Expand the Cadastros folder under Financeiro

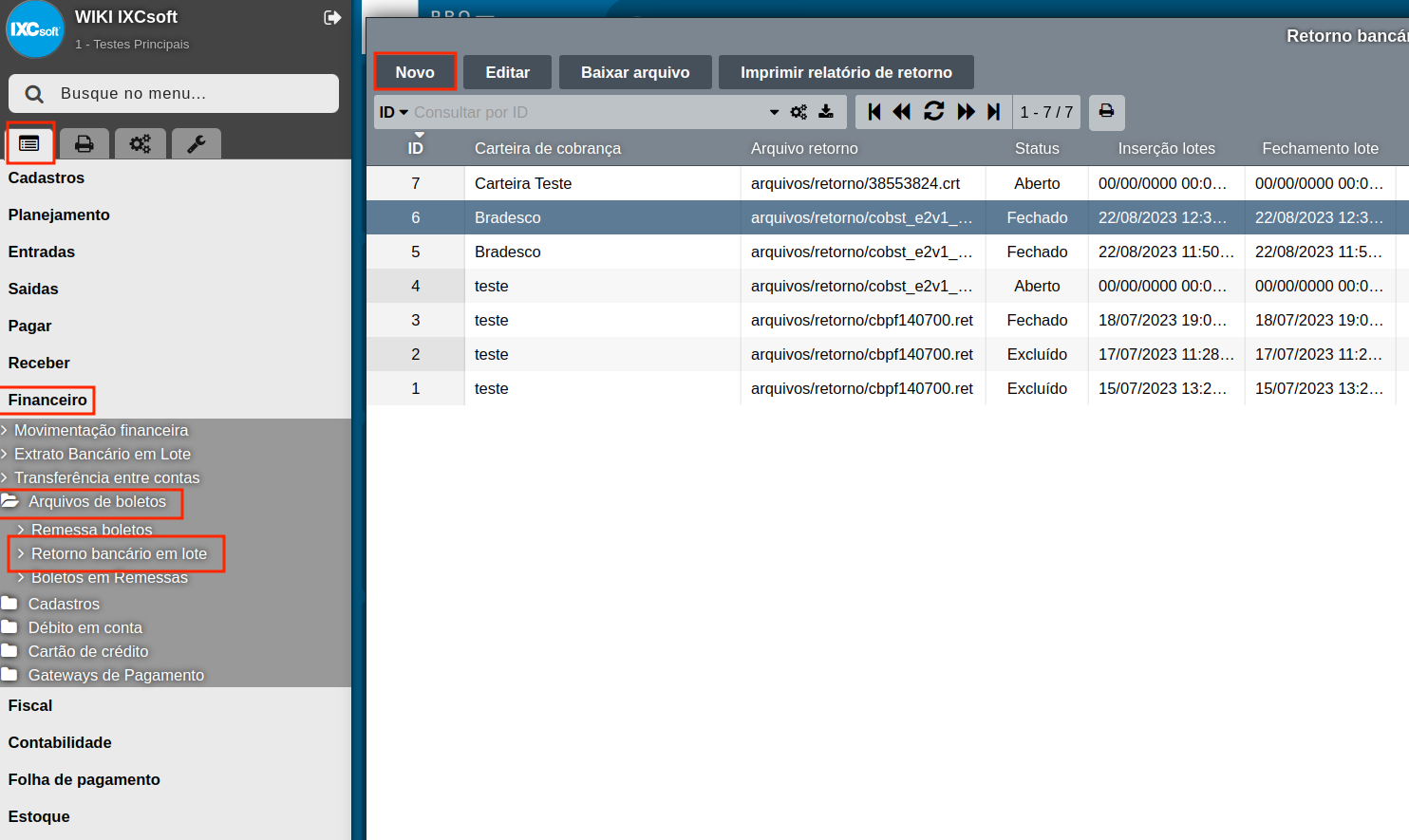click(x=63, y=604)
